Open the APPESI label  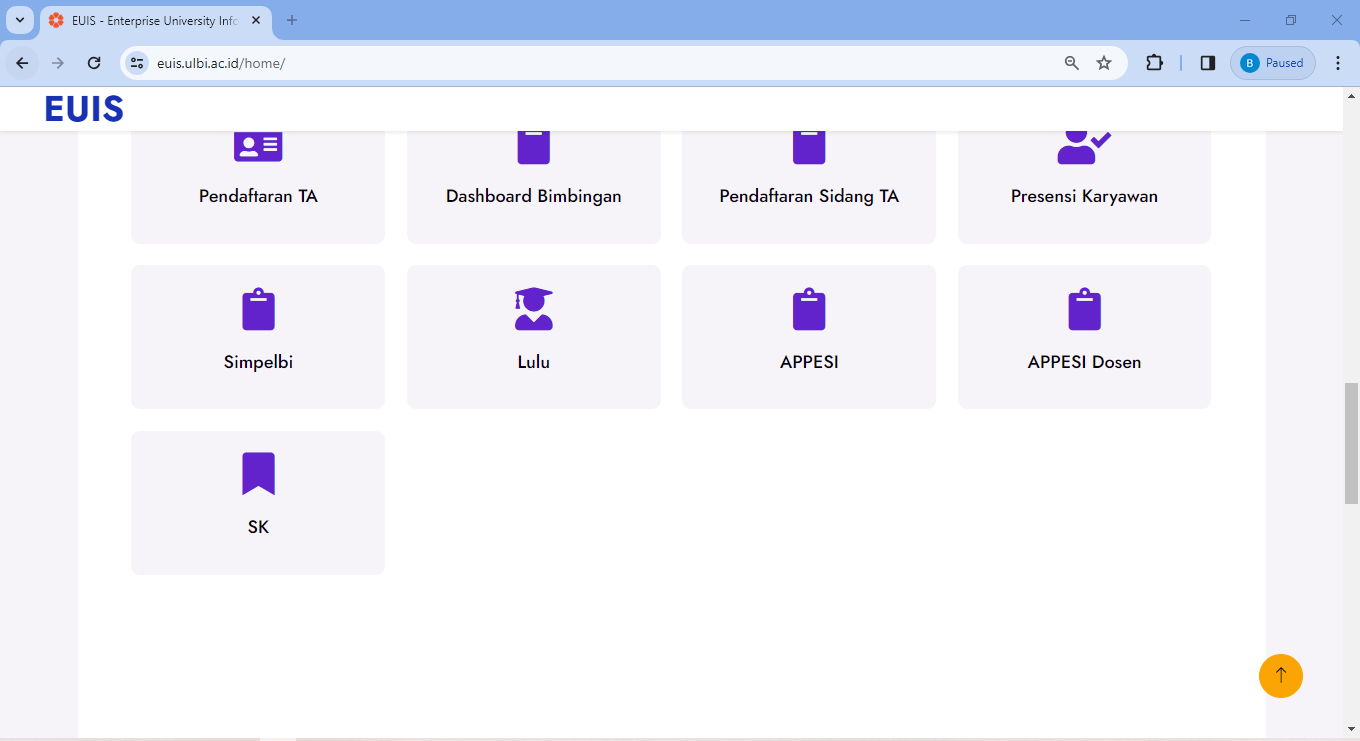pos(809,362)
